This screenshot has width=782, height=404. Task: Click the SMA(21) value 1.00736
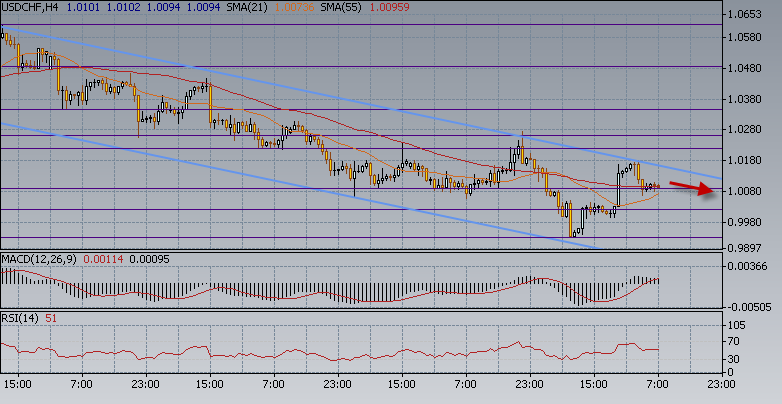(294, 7)
